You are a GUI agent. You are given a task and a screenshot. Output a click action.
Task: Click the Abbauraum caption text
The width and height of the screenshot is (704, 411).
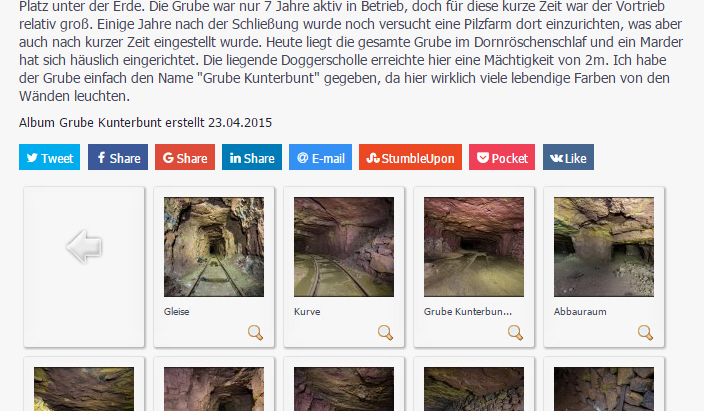point(580,311)
